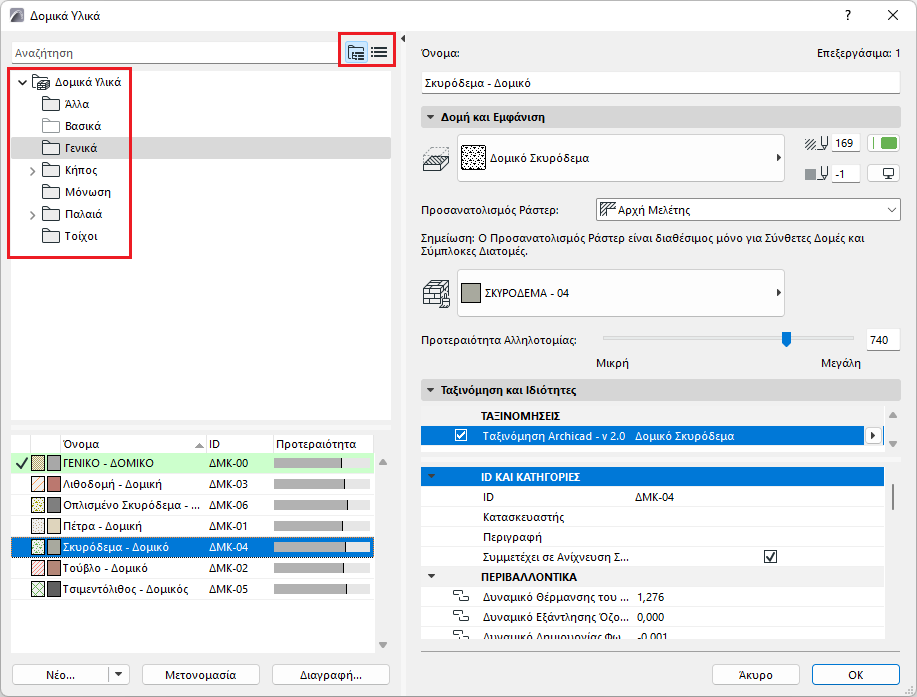Click cut fill background pen icon
Image resolution: width=917 pixels, height=697 pixels.
(816, 174)
